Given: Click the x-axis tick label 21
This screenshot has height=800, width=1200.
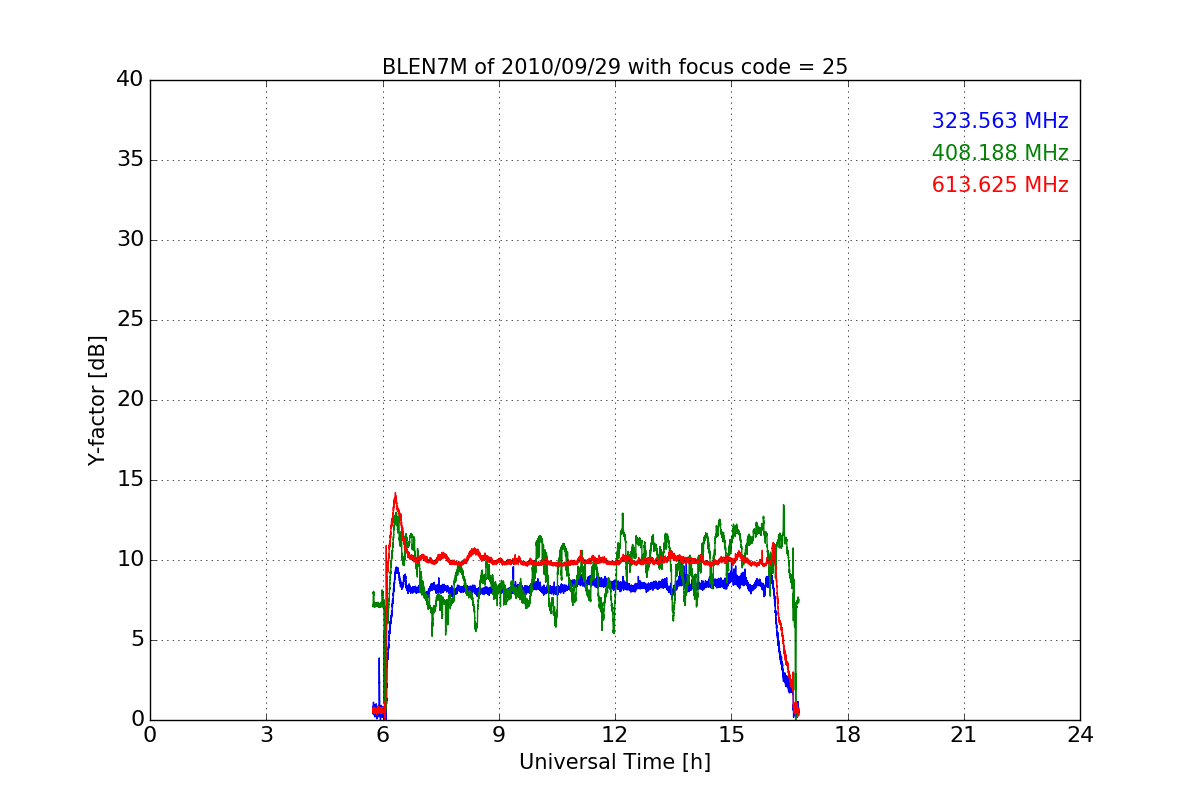Looking at the screenshot, I should pyautogui.click(x=964, y=735).
